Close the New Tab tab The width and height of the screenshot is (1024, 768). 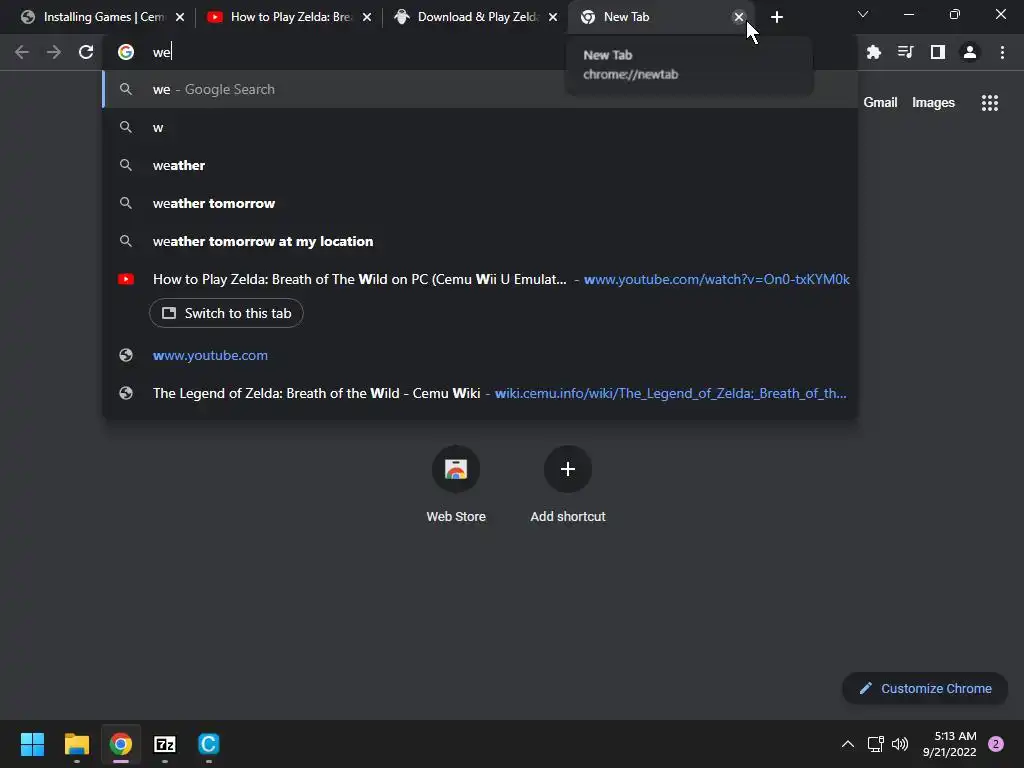[739, 17]
